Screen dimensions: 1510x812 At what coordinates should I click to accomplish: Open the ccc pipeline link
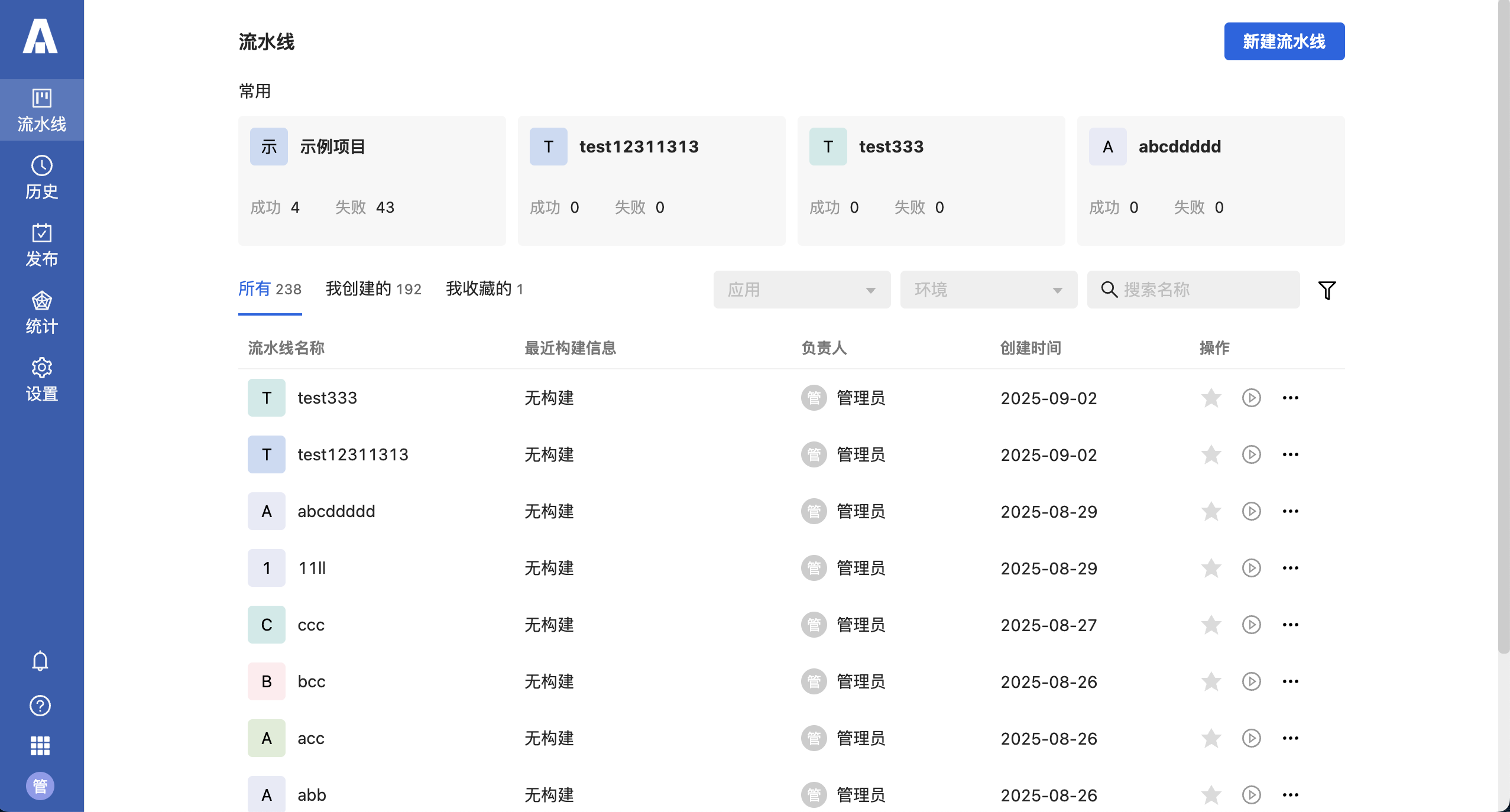[x=311, y=625]
